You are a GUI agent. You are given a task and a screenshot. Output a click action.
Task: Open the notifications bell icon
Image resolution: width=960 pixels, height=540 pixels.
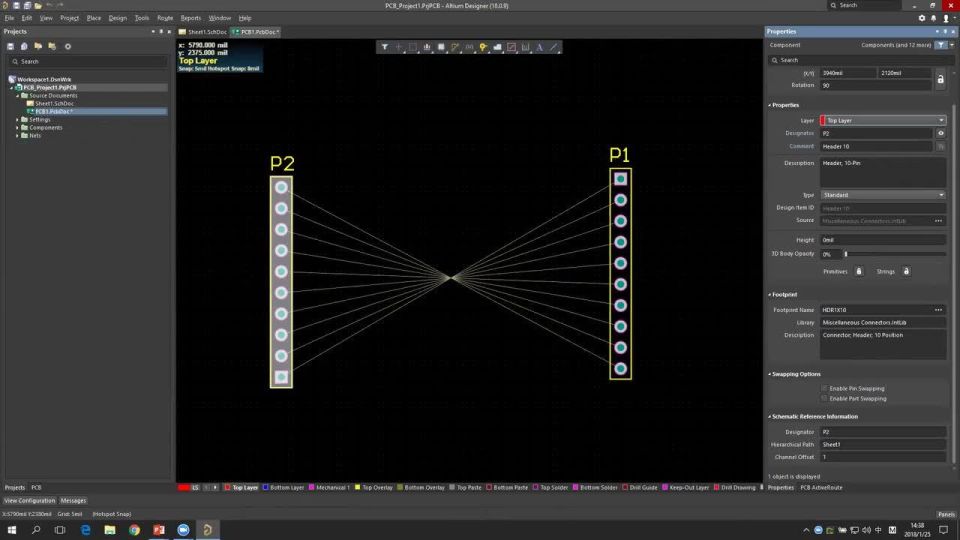coord(934,18)
